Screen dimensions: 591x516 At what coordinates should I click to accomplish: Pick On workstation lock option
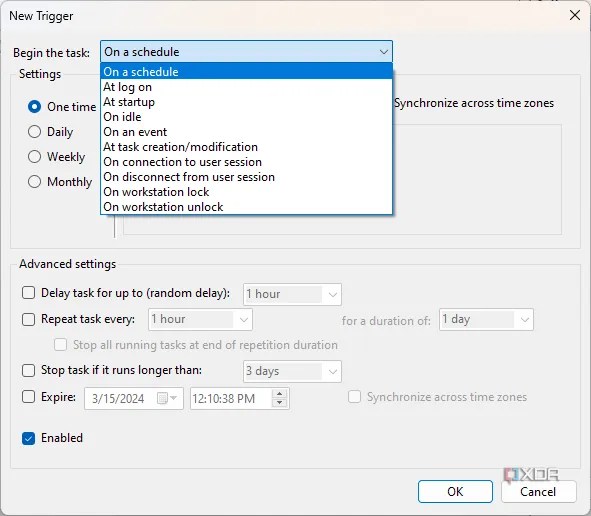pyautogui.click(x=246, y=192)
